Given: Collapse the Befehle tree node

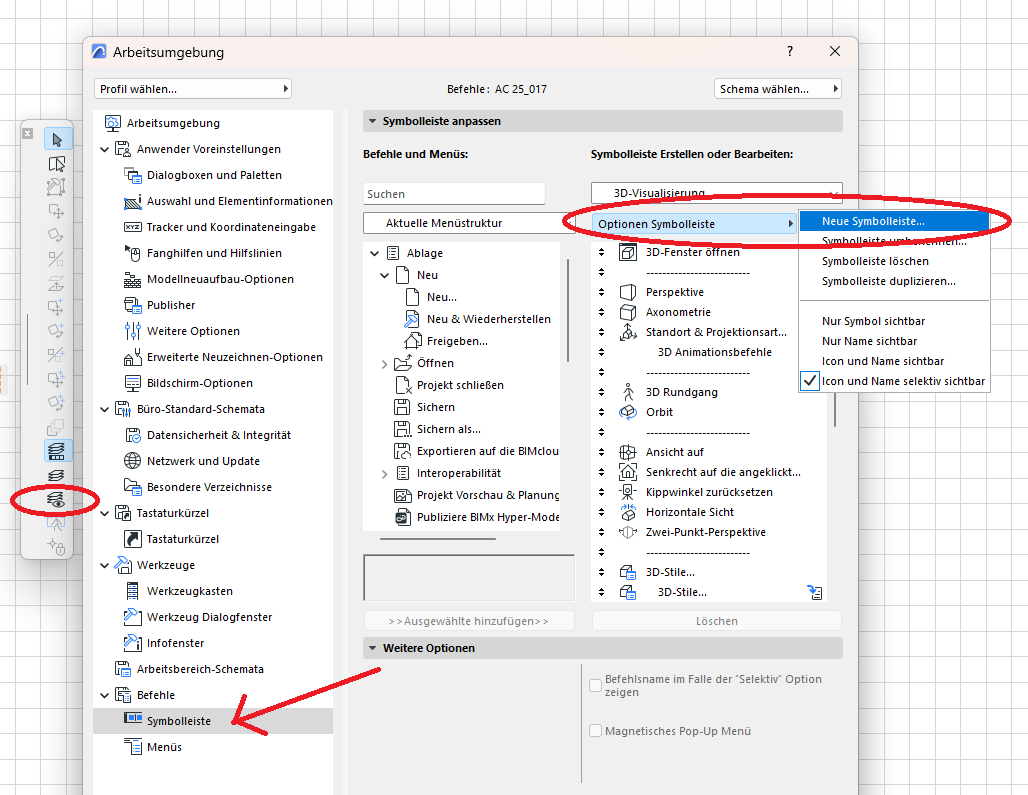Looking at the screenshot, I should pos(104,695).
